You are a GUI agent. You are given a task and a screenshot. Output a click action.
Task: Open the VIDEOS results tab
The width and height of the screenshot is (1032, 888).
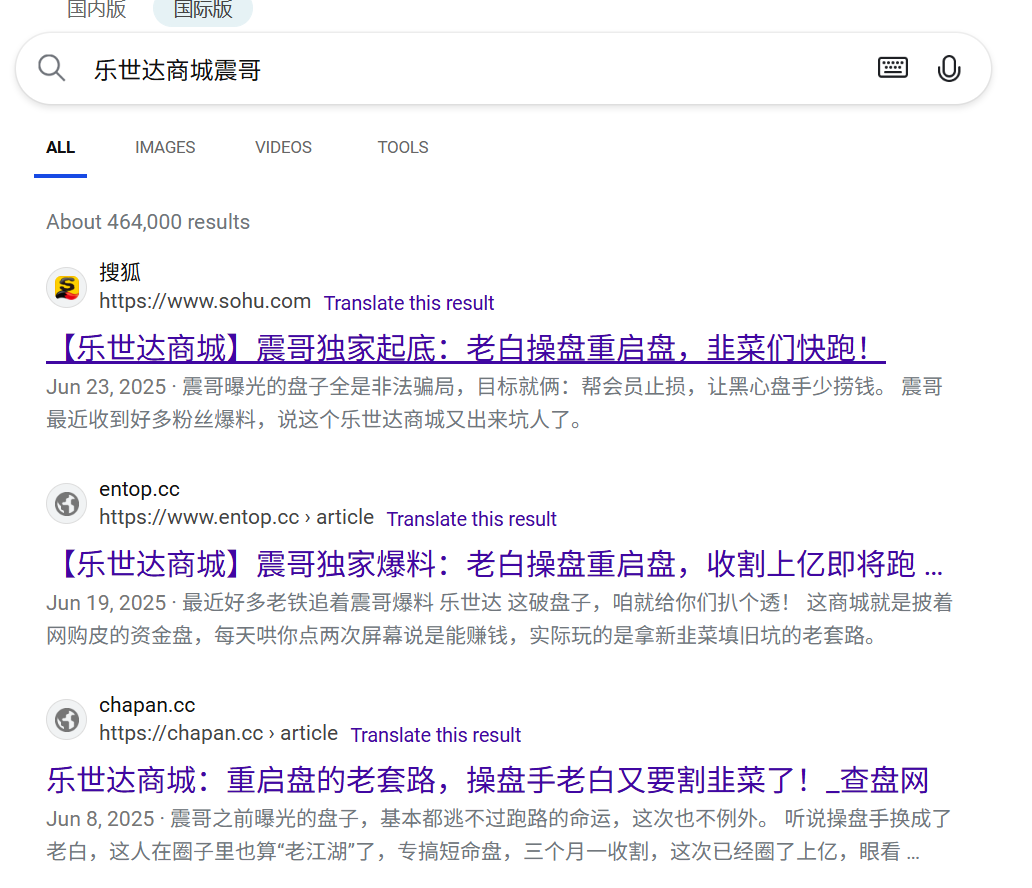pos(283,147)
